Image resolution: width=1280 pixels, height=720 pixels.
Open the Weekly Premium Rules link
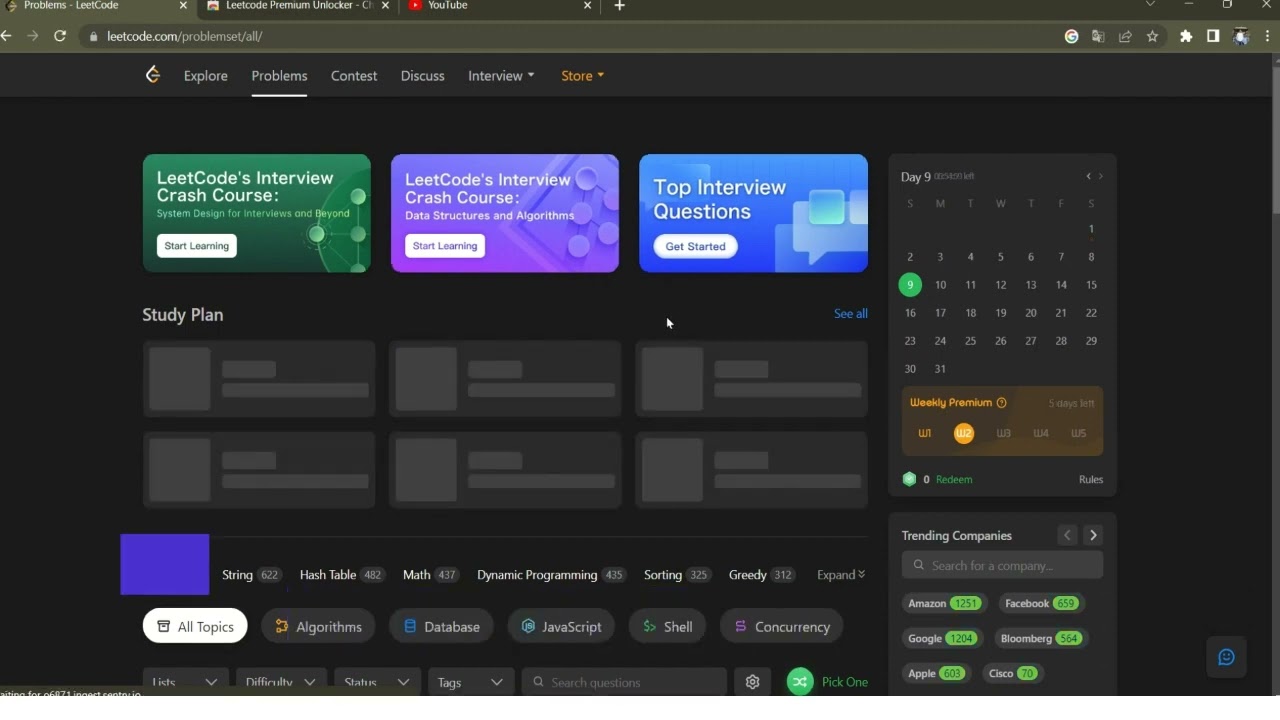tap(1091, 479)
